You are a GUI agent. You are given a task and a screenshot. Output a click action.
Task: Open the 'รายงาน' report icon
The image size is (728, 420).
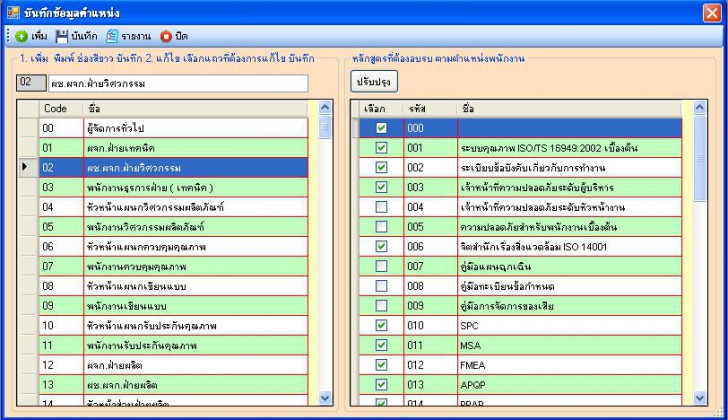[112, 36]
